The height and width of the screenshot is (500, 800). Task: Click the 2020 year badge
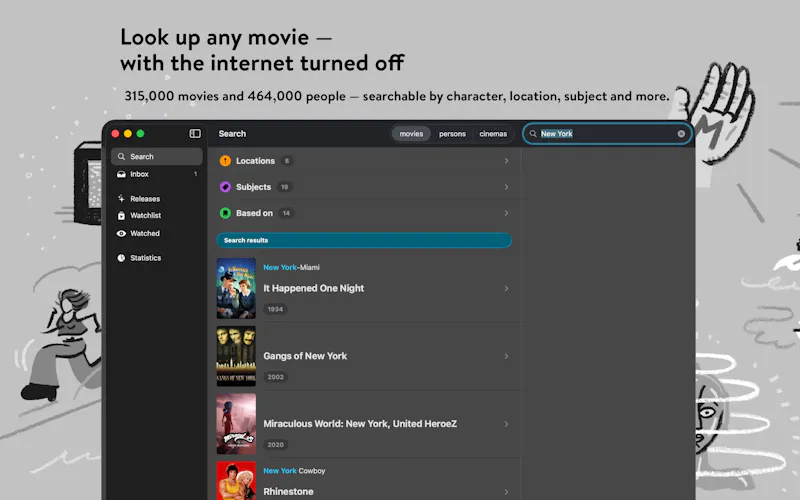pyautogui.click(x=276, y=445)
